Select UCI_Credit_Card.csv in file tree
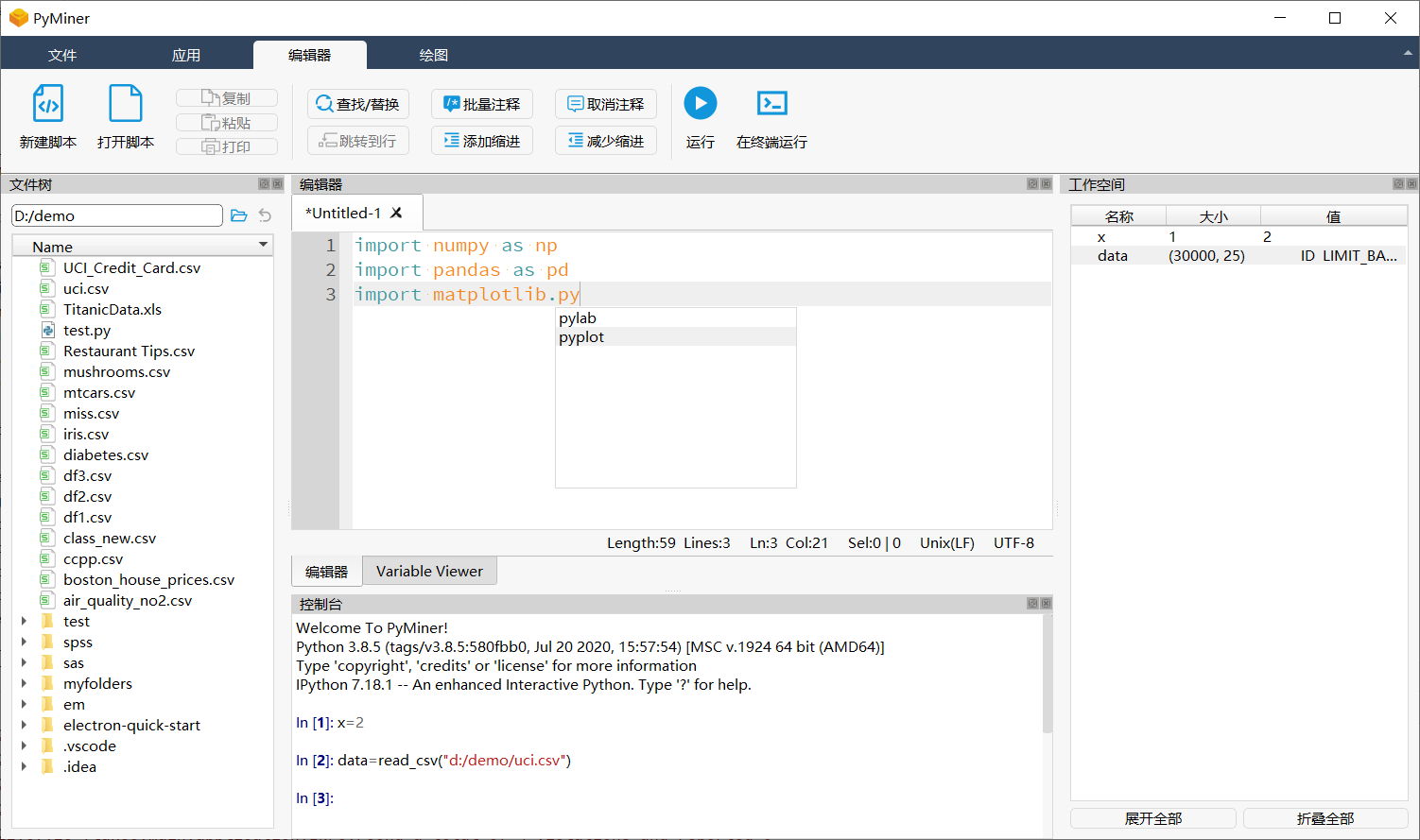The height and width of the screenshot is (840, 1420). tap(131, 267)
